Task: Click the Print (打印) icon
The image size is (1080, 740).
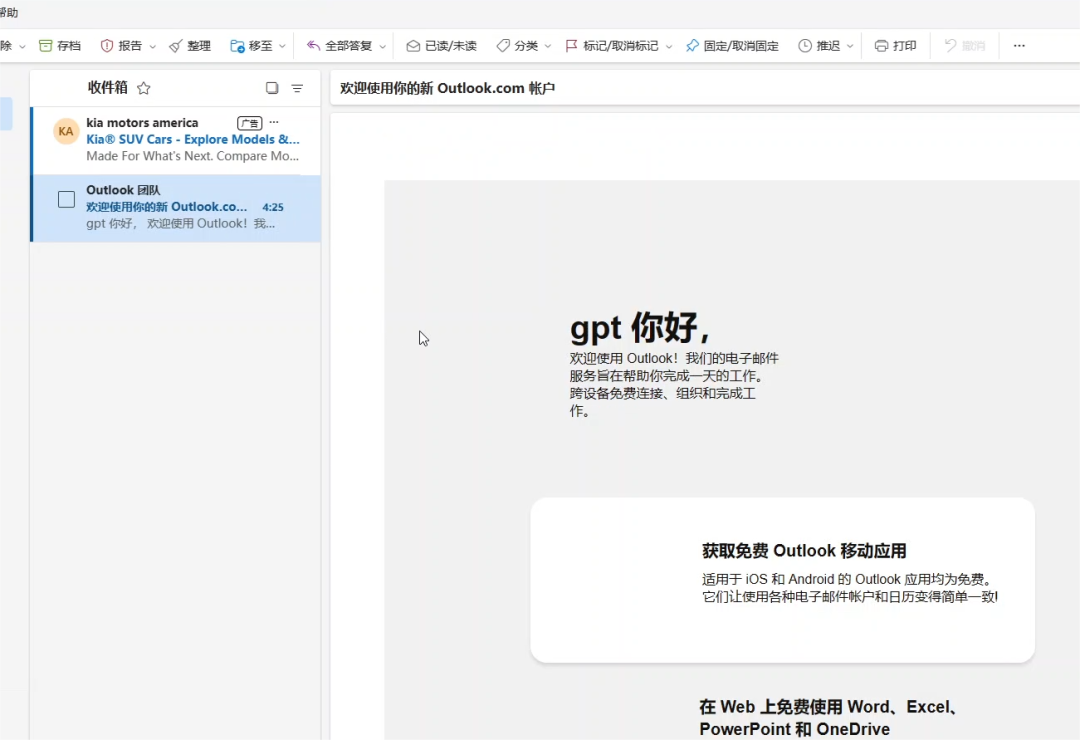Action: pyautogui.click(x=881, y=46)
